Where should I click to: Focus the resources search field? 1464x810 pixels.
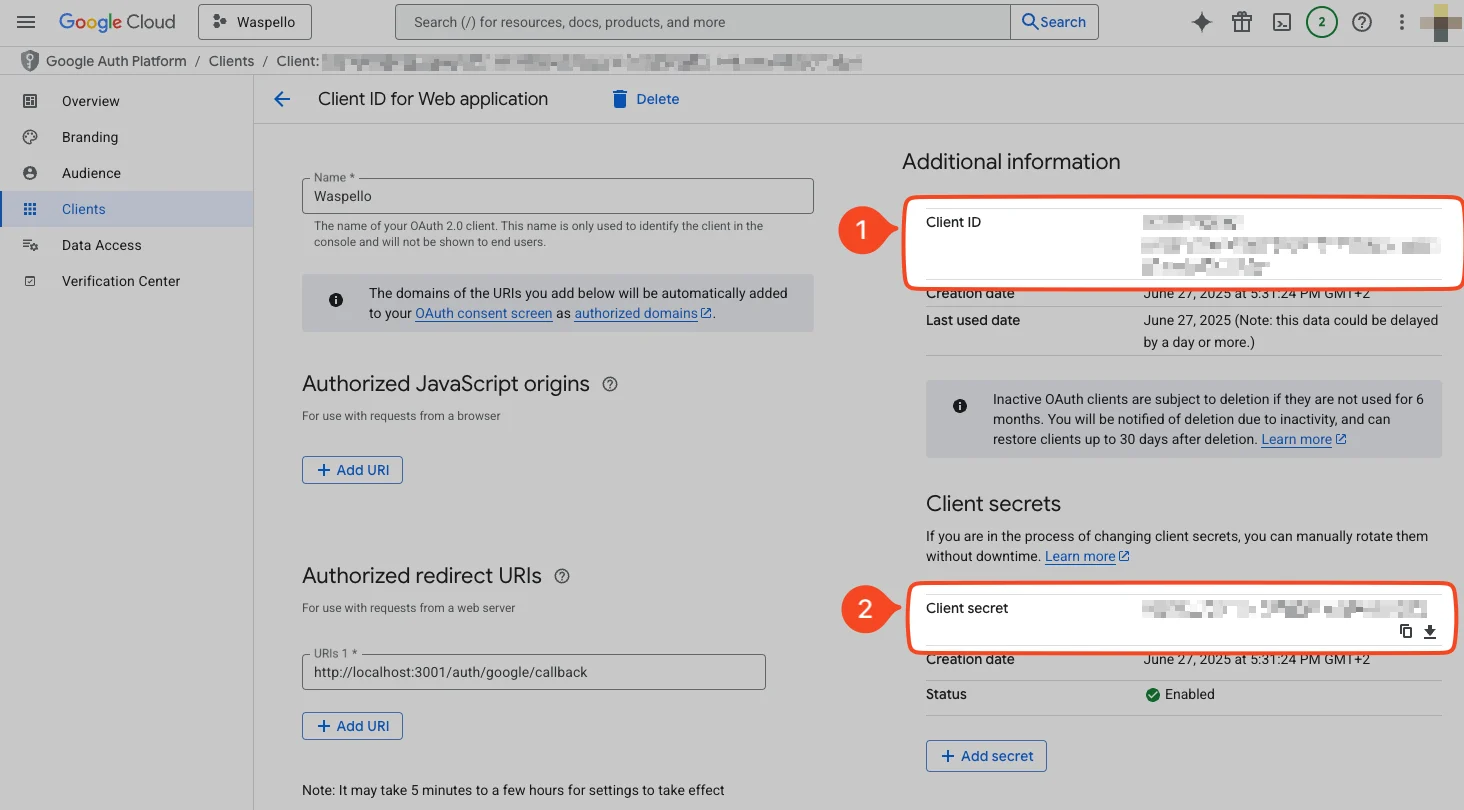coord(702,22)
